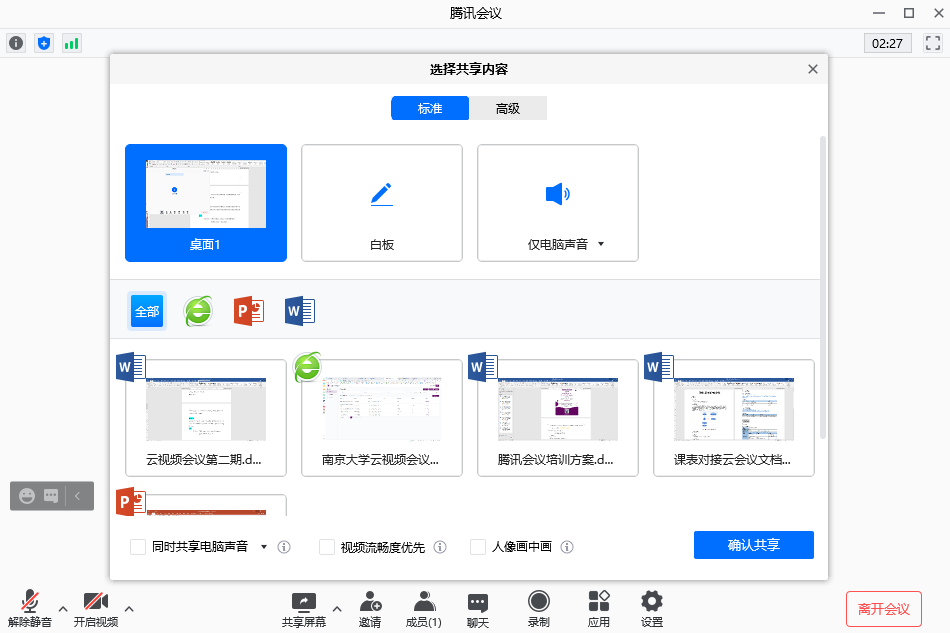Viewport: 950px width, 633px height.
Task: Show info for 同时共享电脑声音
Action: [284, 547]
